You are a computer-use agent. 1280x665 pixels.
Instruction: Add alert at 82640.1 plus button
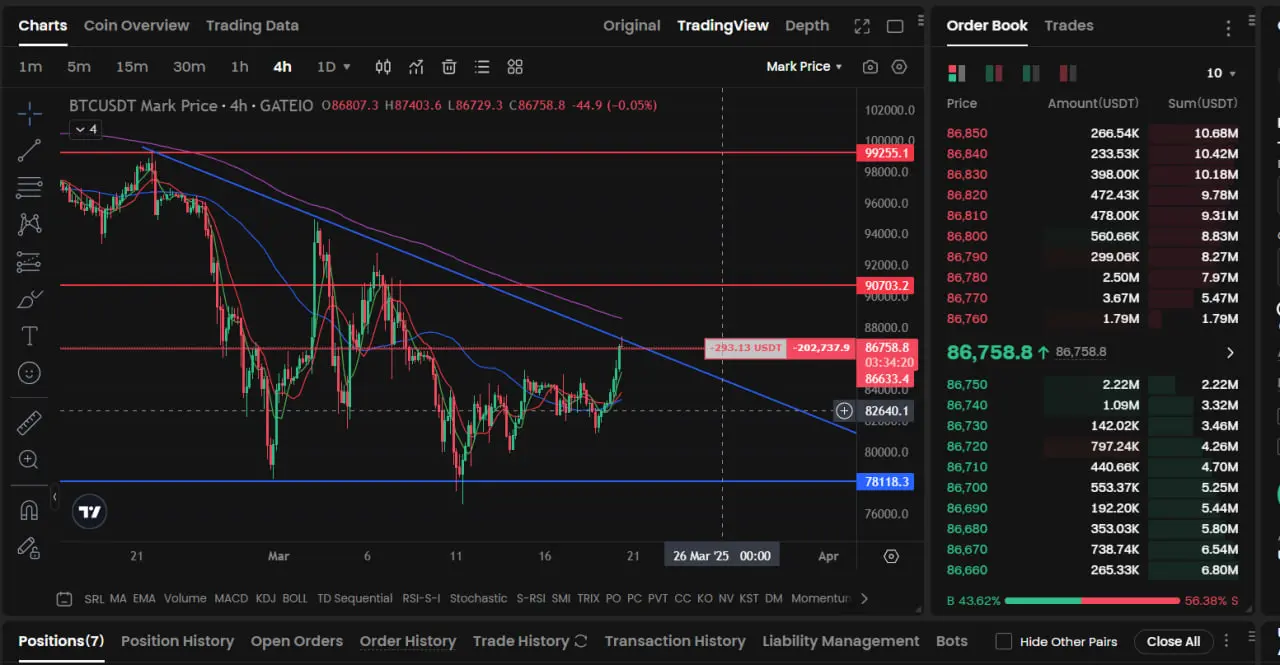tap(844, 410)
